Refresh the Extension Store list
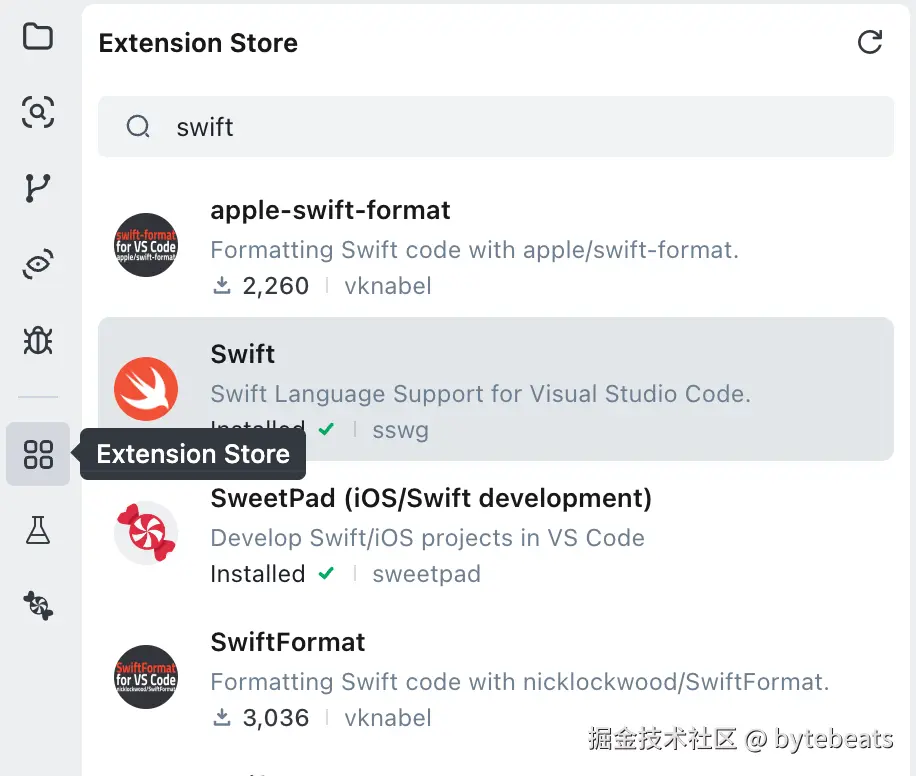This screenshot has height=776, width=916. click(x=869, y=42)
